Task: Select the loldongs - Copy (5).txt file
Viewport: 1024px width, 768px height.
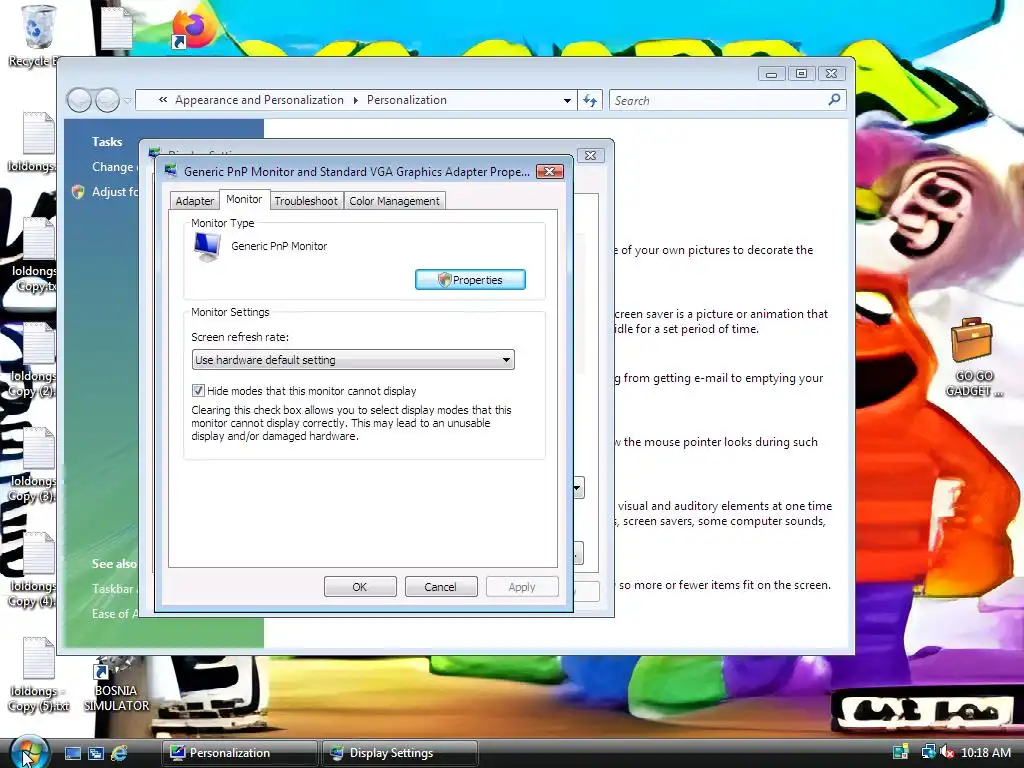Action: pyautogui.click(x=38, y=675)
